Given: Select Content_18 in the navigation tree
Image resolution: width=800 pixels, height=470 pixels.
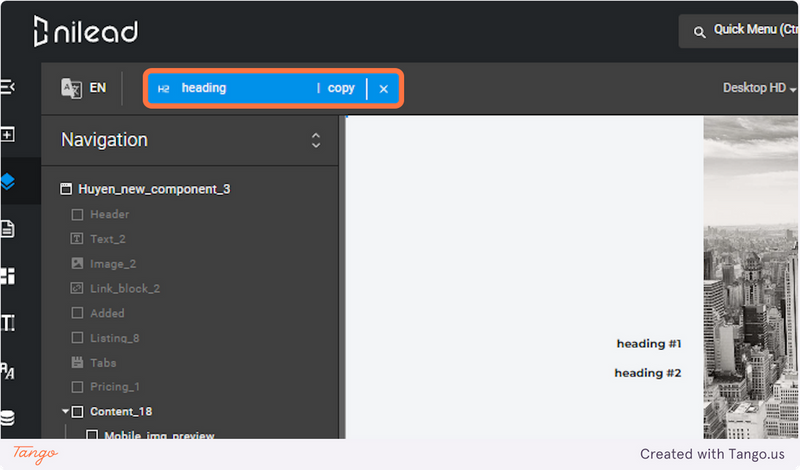Looking at the screenshot, I should pos(121,411).
